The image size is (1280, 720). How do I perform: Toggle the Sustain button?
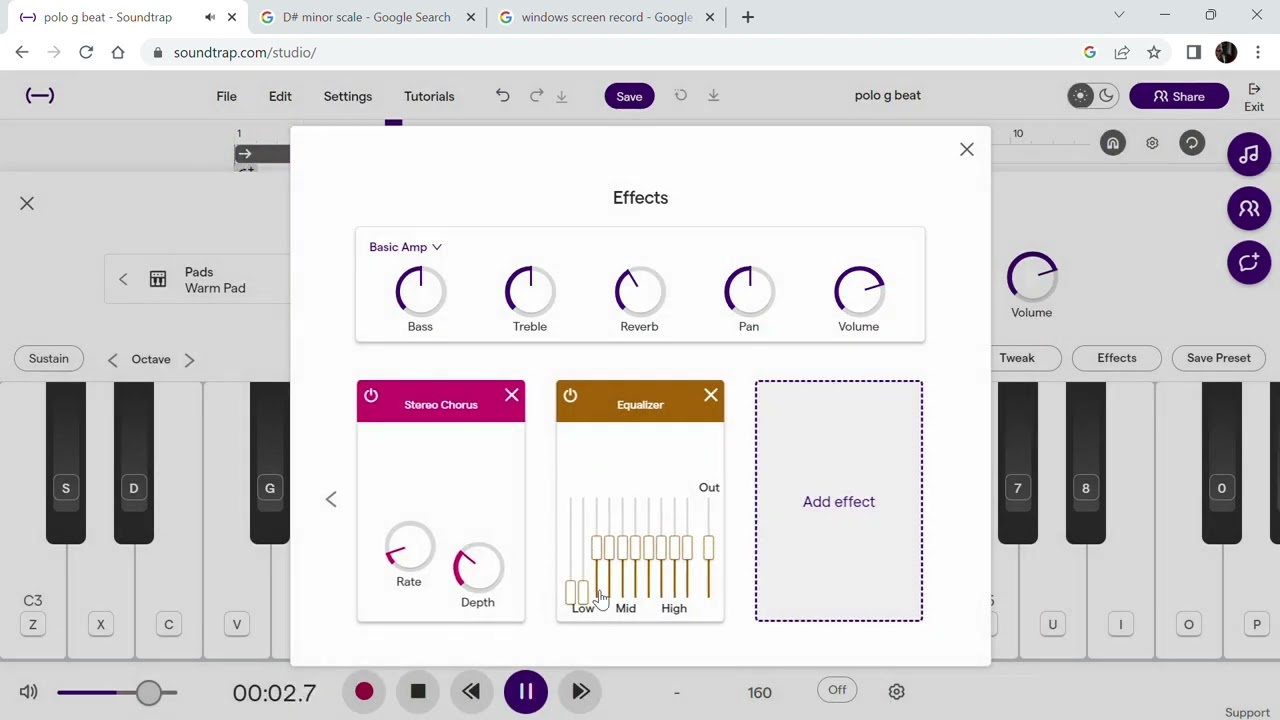coord(49,358)
